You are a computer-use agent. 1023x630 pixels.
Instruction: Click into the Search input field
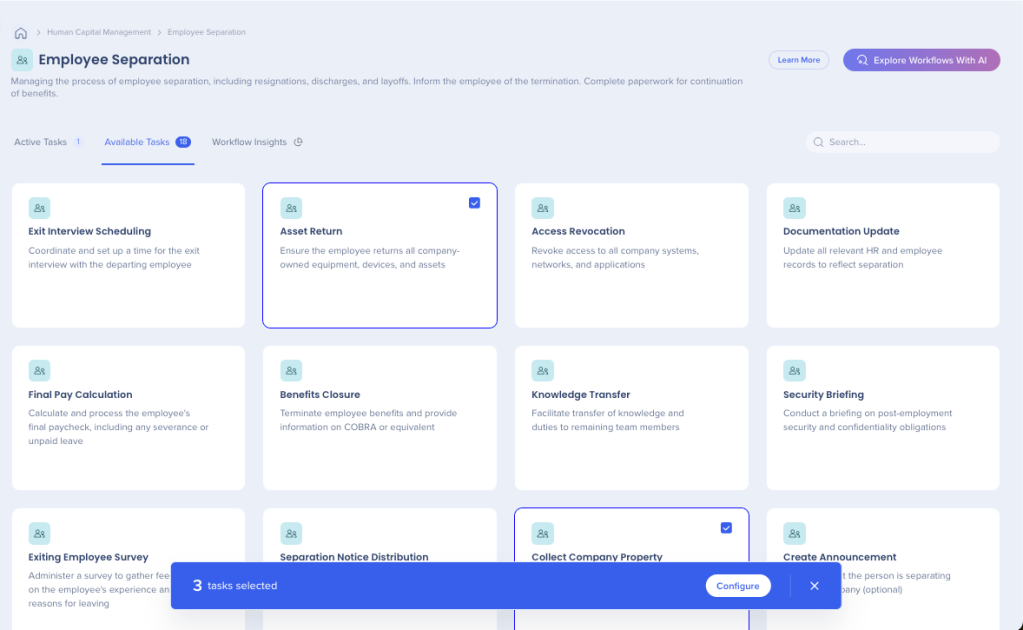(908, 142)
